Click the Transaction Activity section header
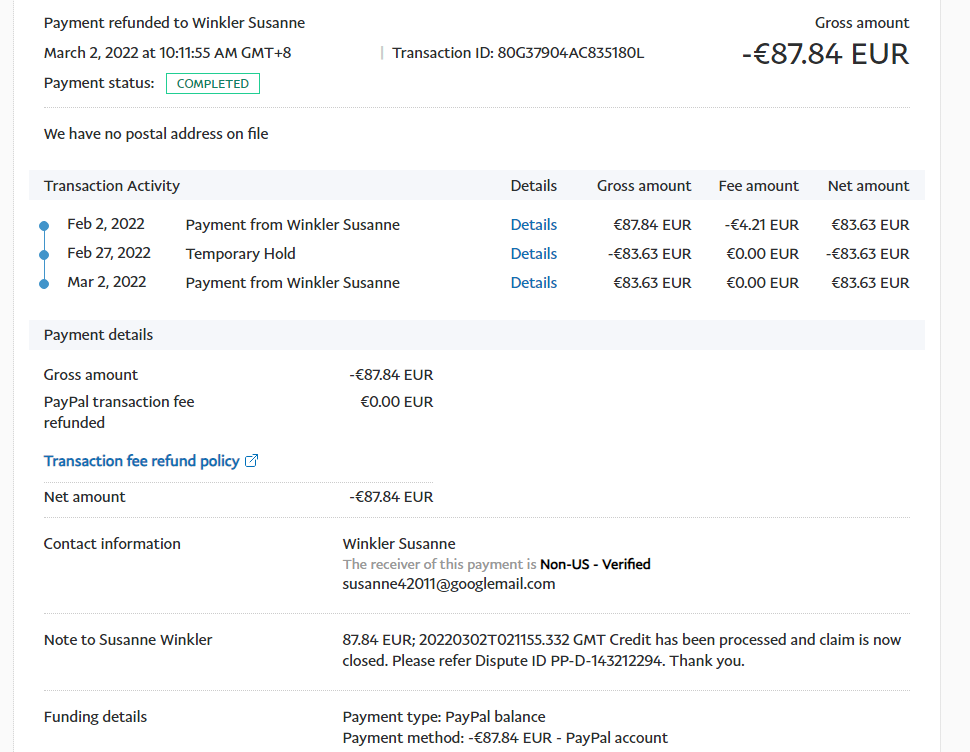 pyautogui.click(x=112, y=186)
